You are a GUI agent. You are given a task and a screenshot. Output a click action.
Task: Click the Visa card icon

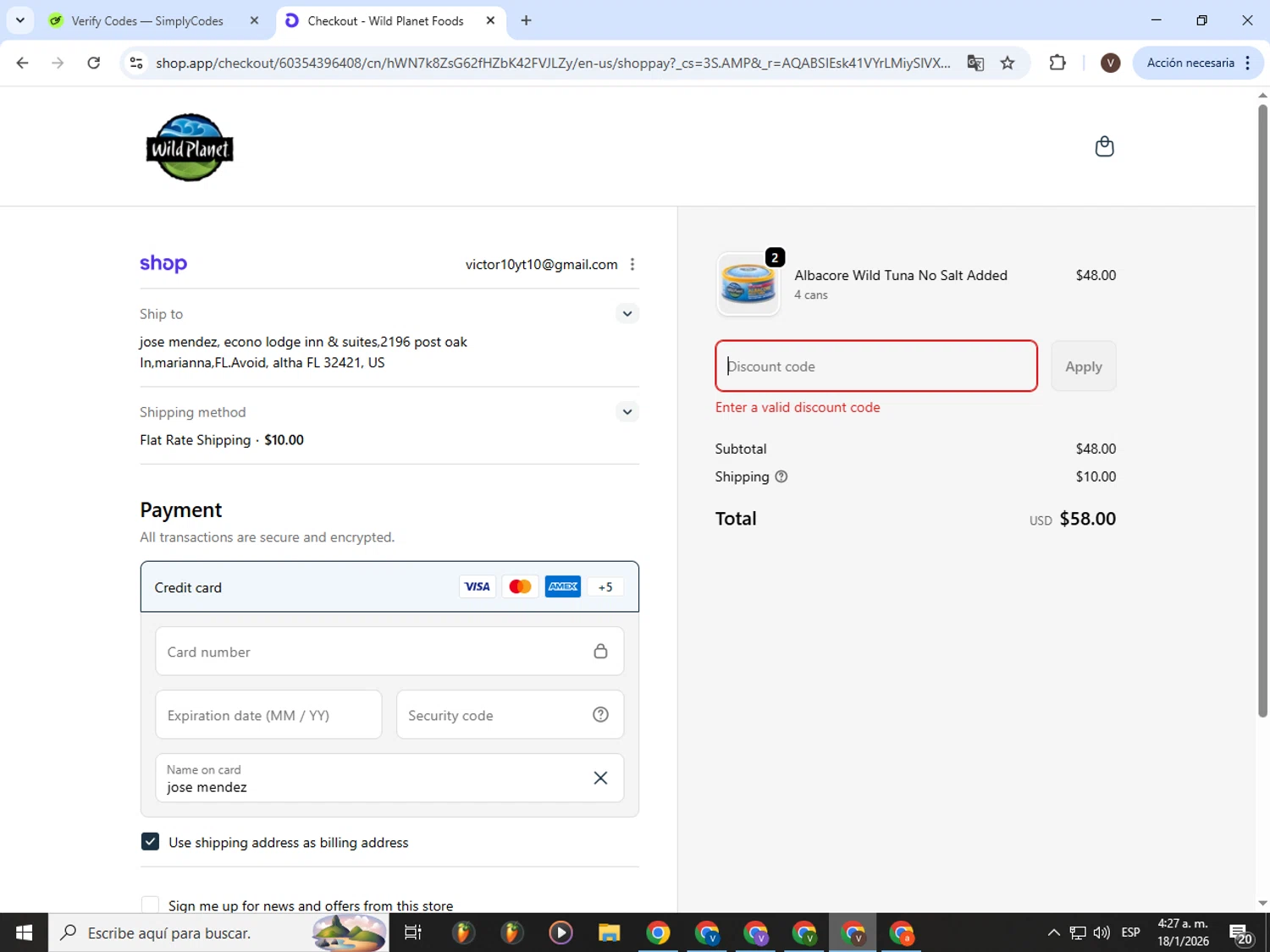point(478,586)
